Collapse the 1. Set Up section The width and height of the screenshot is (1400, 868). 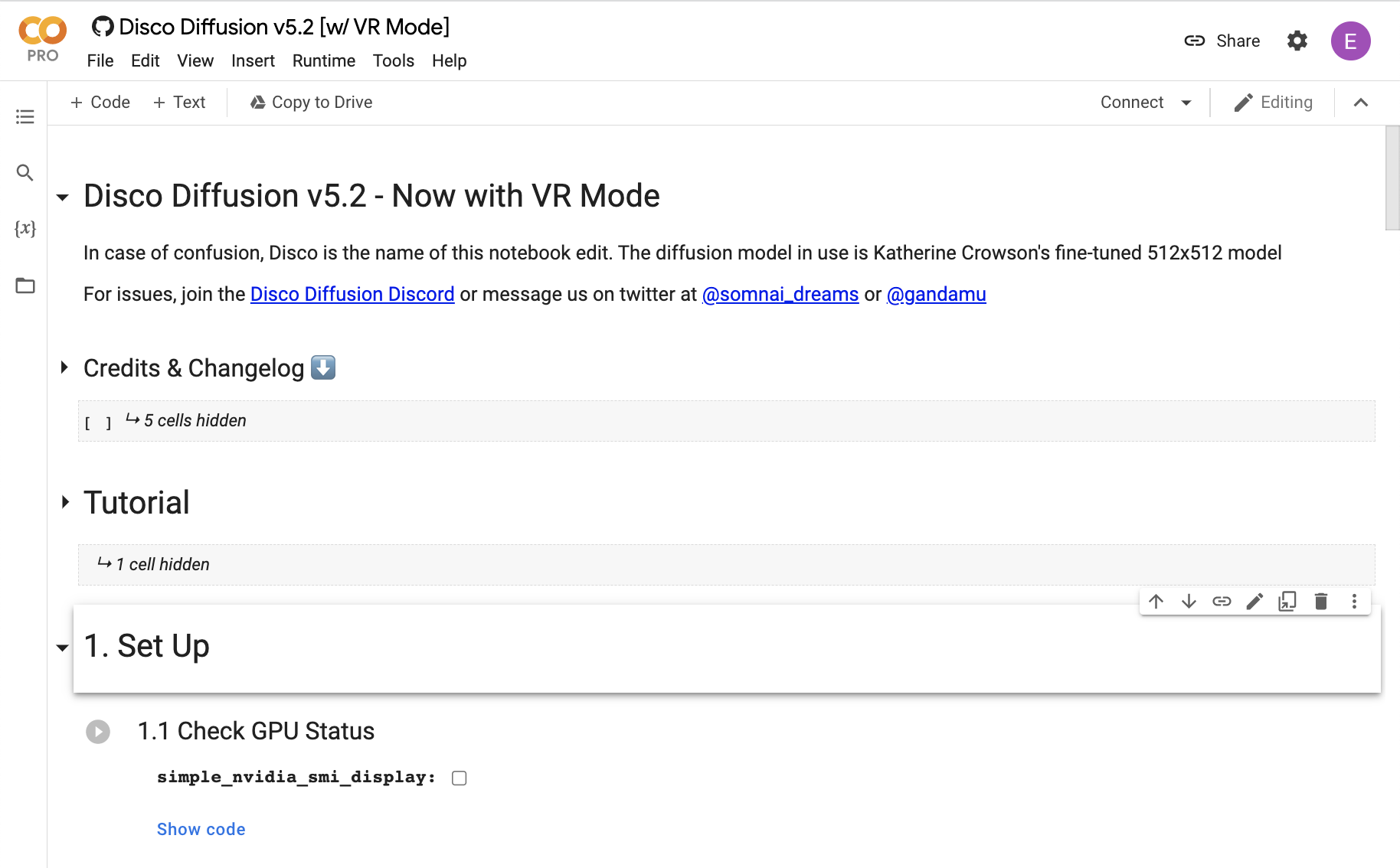(x=63, y=648)
